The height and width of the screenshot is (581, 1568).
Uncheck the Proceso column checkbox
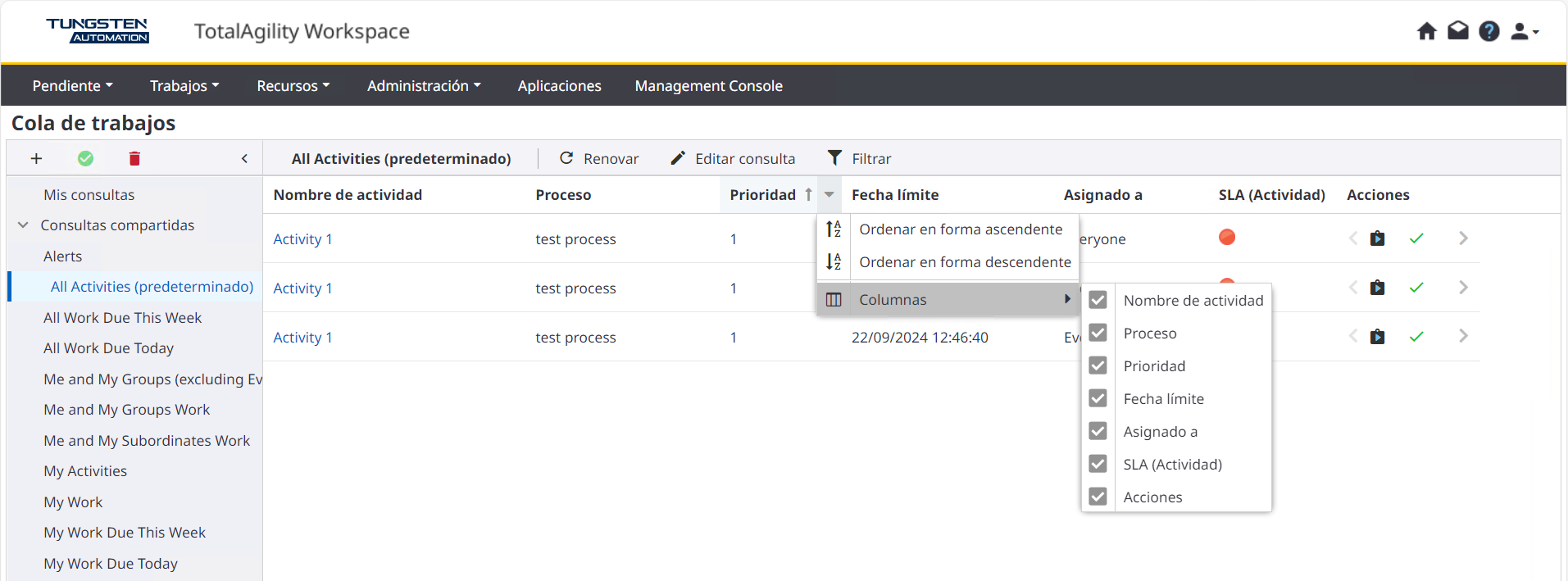pyautogui.click(x=1098, y=333)
